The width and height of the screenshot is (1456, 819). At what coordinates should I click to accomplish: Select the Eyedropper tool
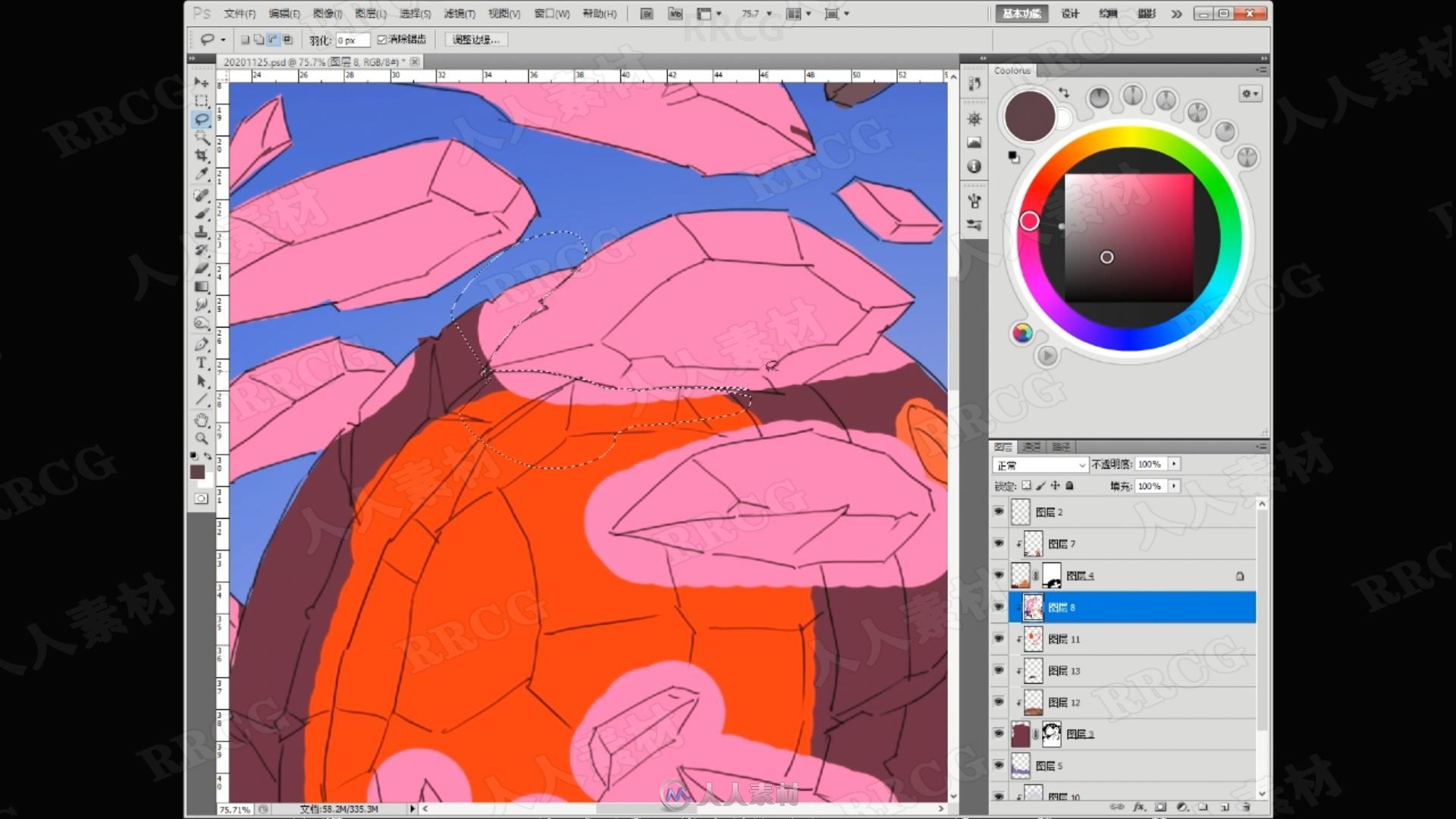point(201,174)
